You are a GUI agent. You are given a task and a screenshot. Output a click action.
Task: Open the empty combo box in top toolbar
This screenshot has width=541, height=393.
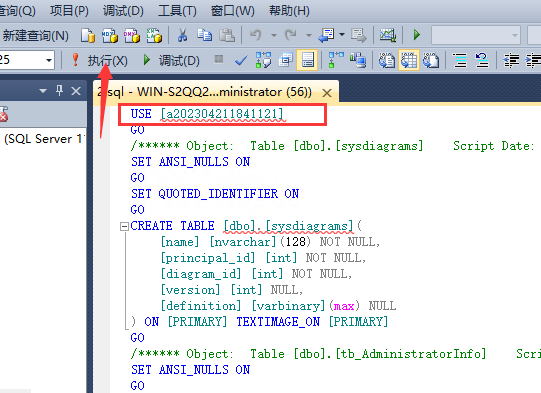coord(476,35)
